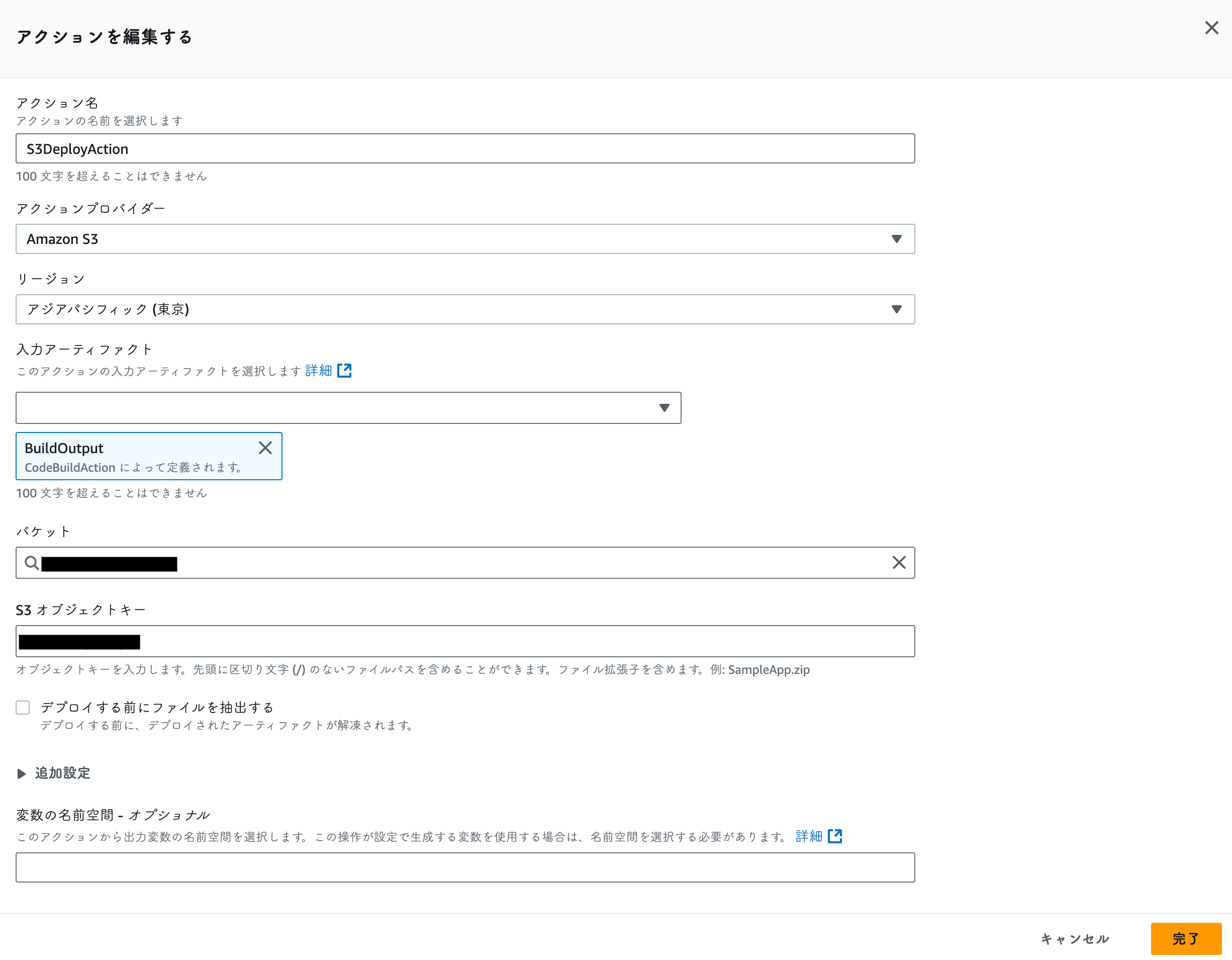Click the S3DeployAction name field

tap(462, 148)
